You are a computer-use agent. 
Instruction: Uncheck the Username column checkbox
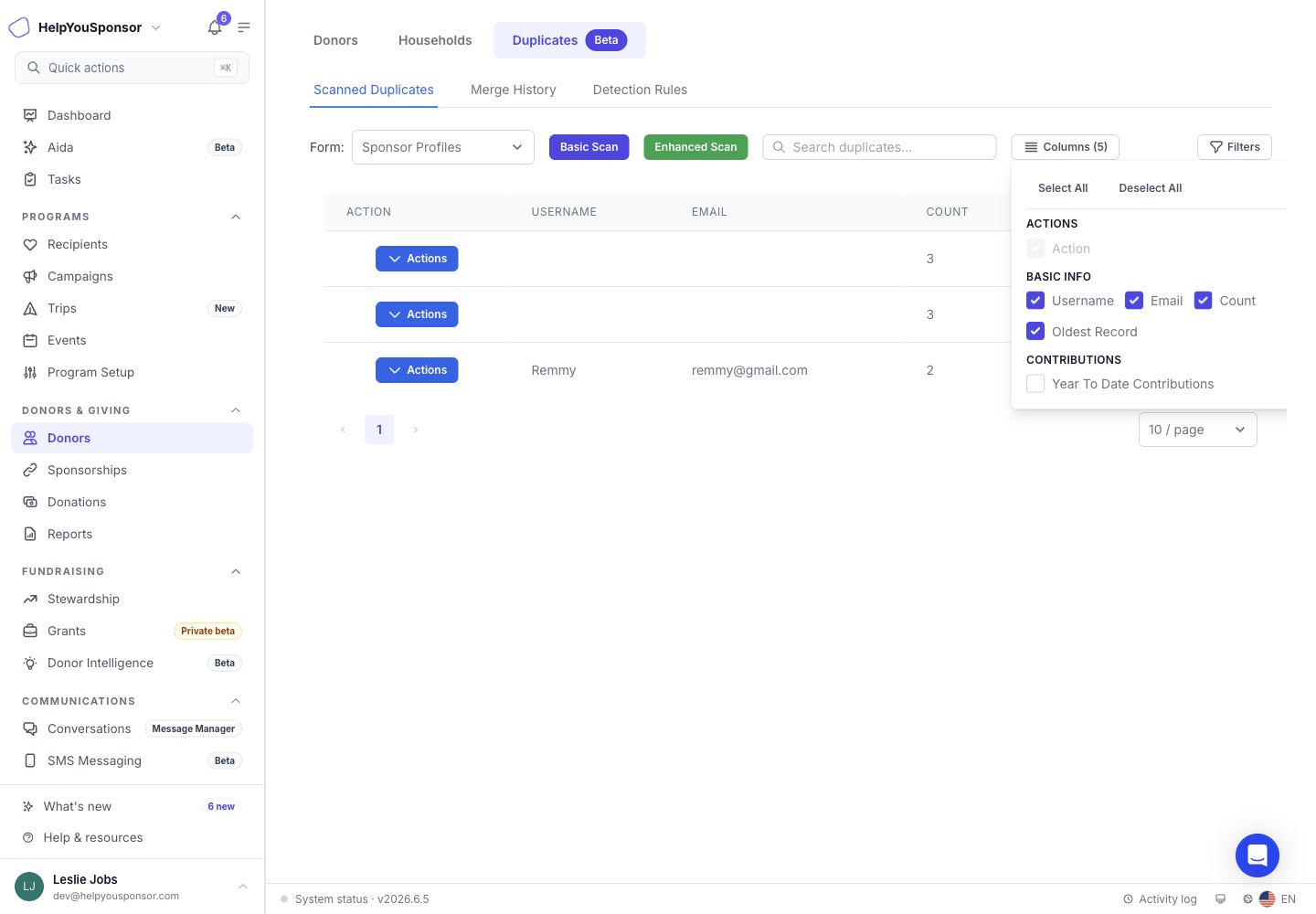[x=1035, y=301]
